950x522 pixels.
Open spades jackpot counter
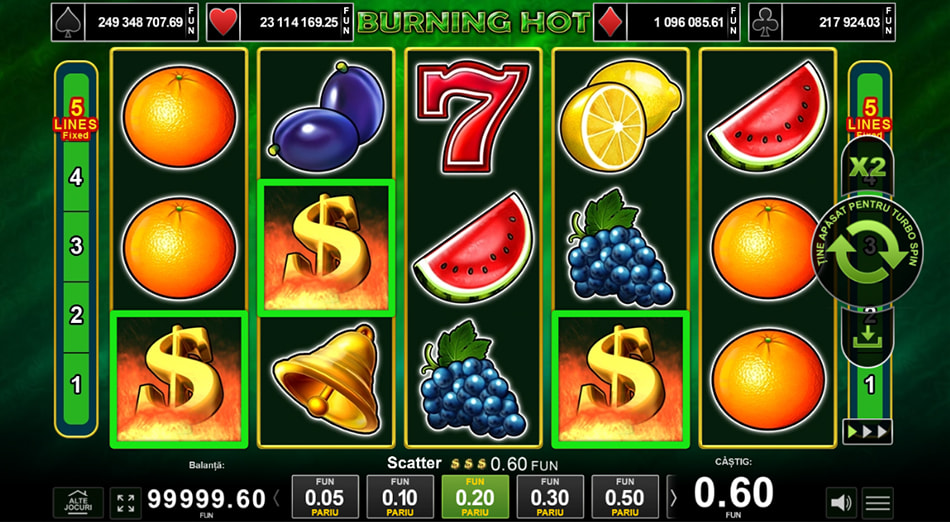[x=124, y=22]
